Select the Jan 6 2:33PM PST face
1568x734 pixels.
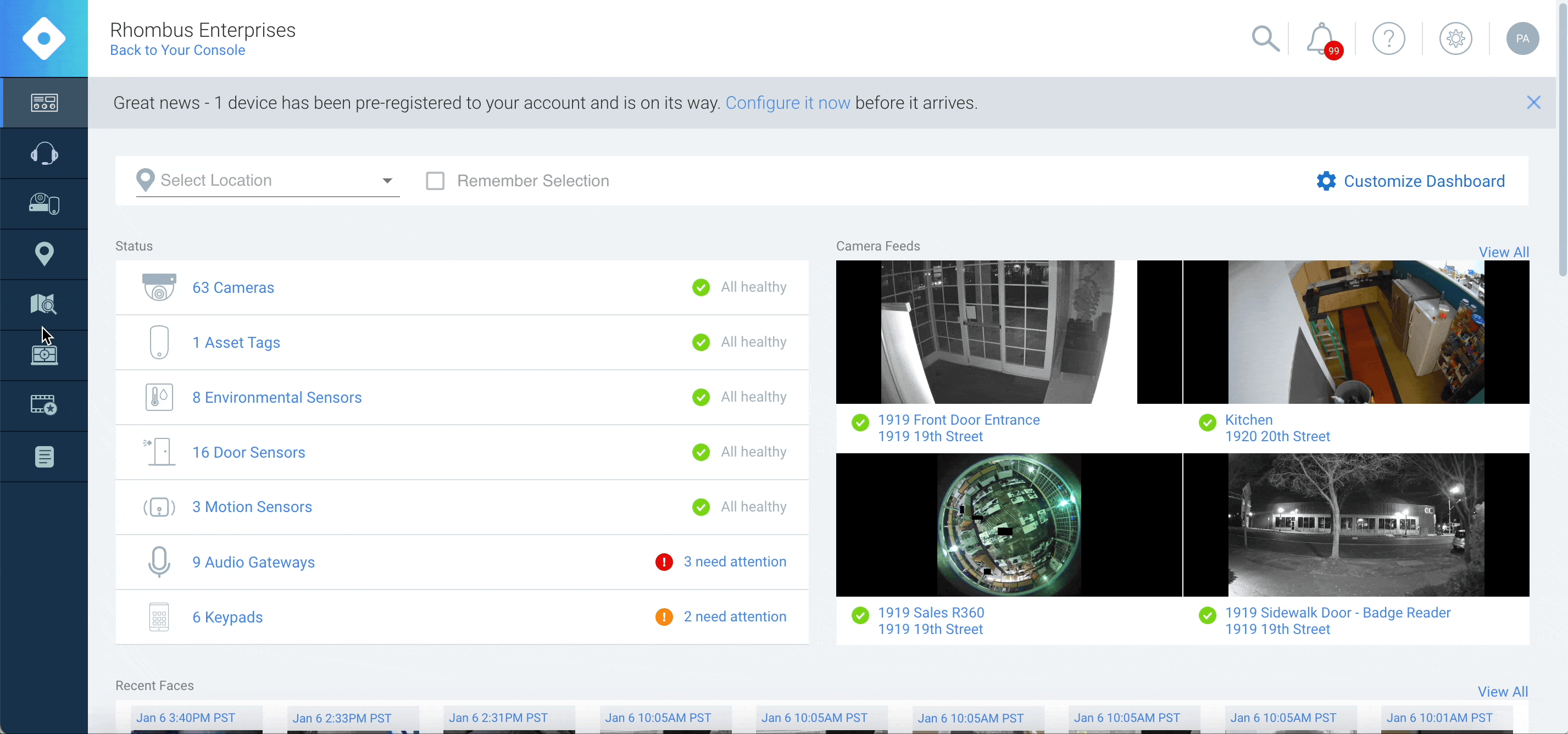click(x=353, y=719)
